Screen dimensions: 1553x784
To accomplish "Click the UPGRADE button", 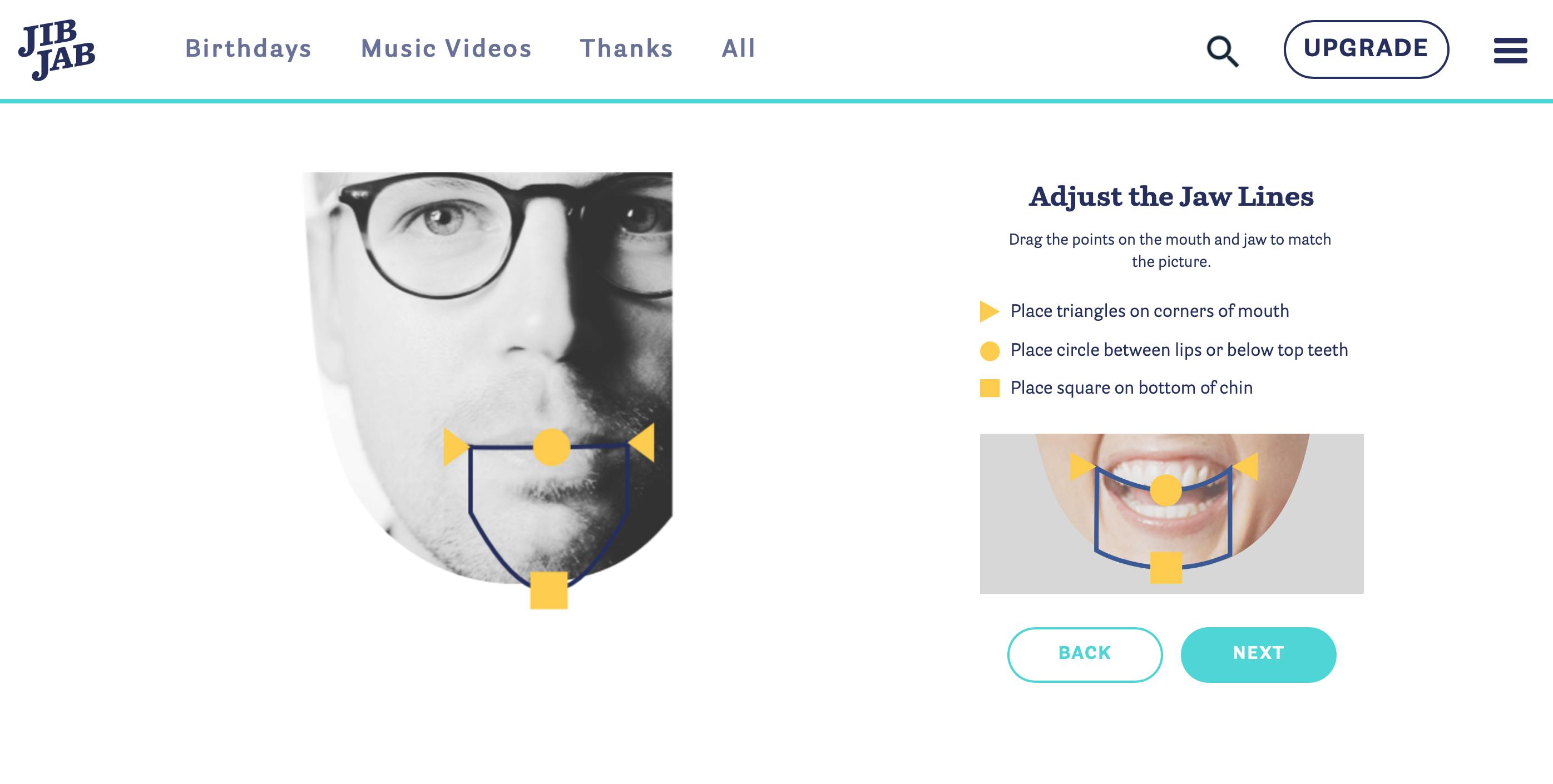I will pyautogui.click(x=1366, y=49).
